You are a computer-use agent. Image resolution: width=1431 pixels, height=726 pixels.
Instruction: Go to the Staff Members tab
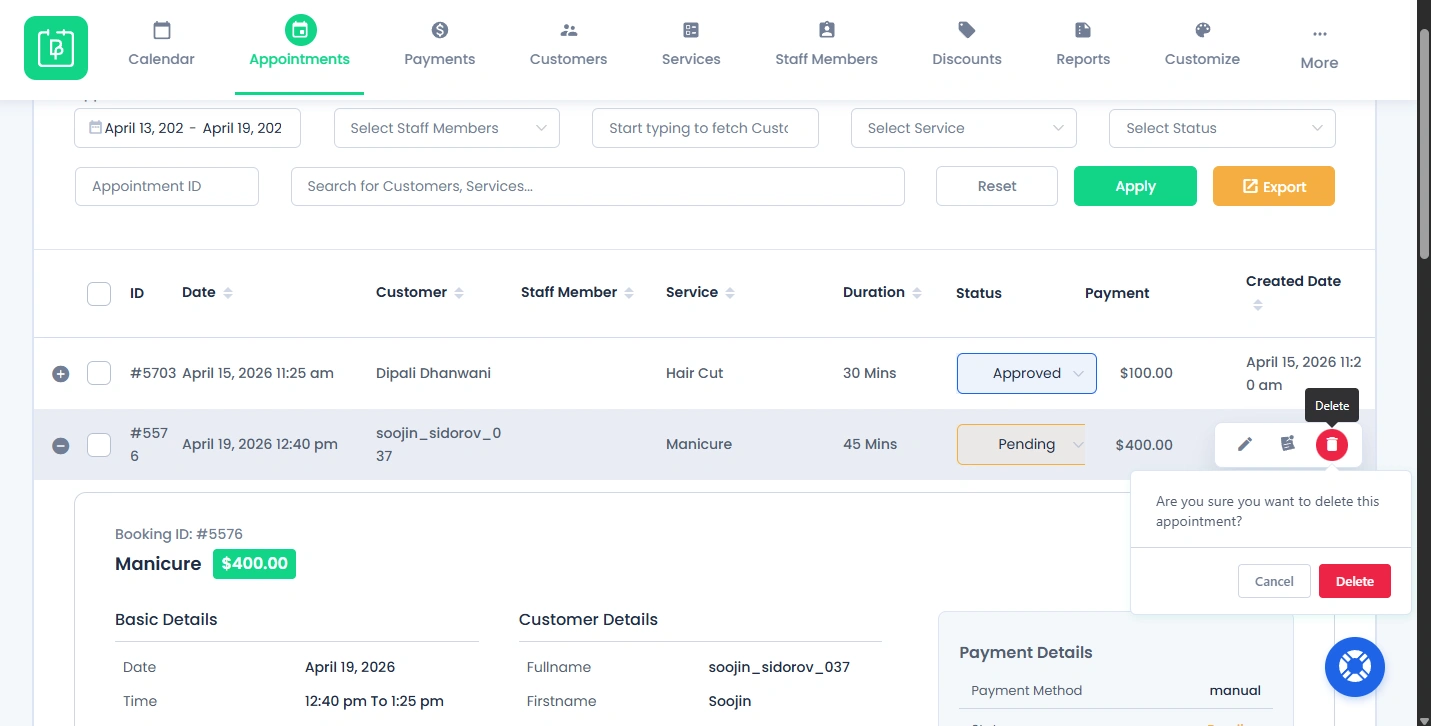click(x=827, y=48)
